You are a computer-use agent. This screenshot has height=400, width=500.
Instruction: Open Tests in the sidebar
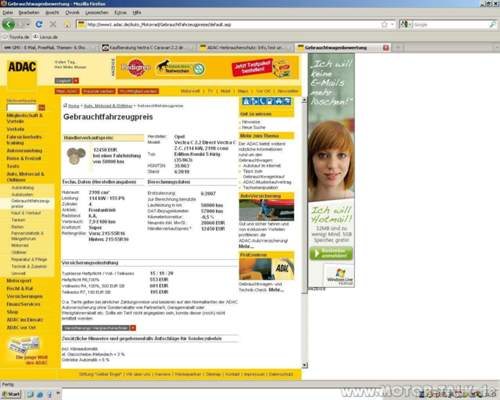(13, 166)
